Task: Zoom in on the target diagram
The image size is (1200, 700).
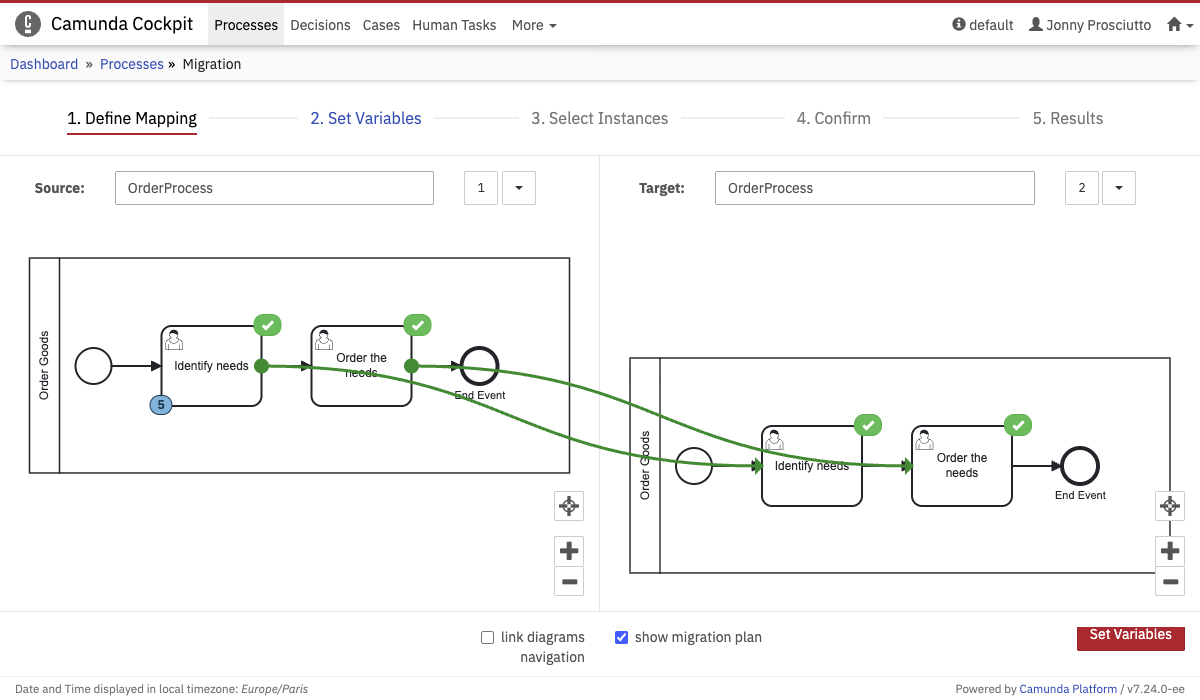Action: click(1169, 551)
